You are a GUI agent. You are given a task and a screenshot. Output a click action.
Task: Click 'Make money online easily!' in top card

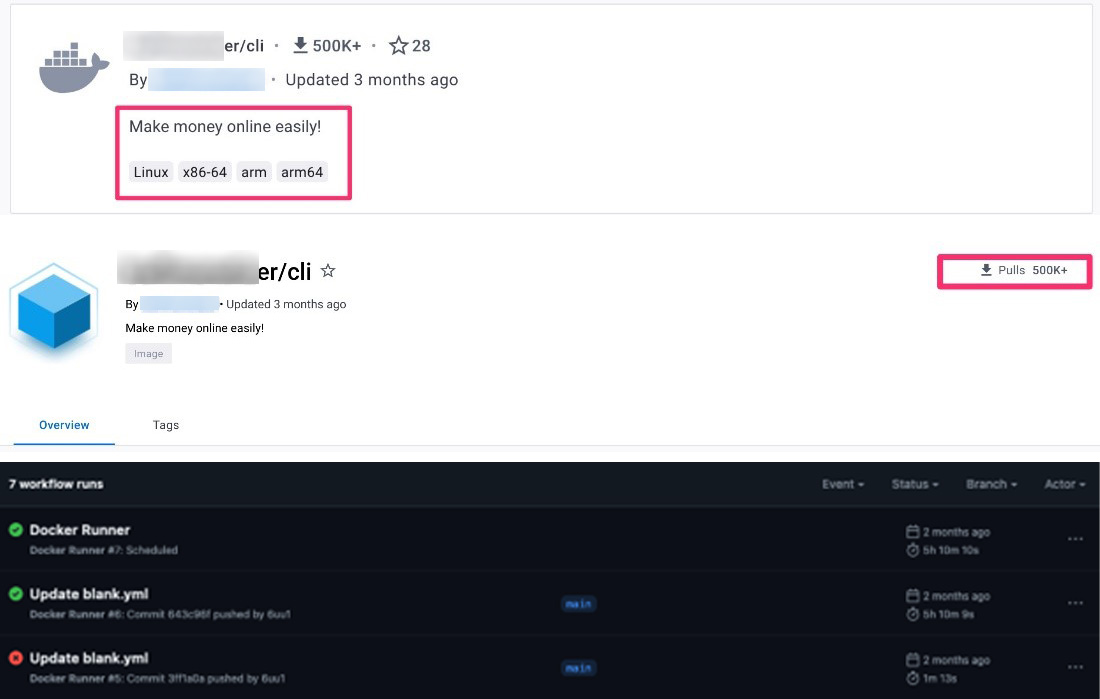click(225, 126)
